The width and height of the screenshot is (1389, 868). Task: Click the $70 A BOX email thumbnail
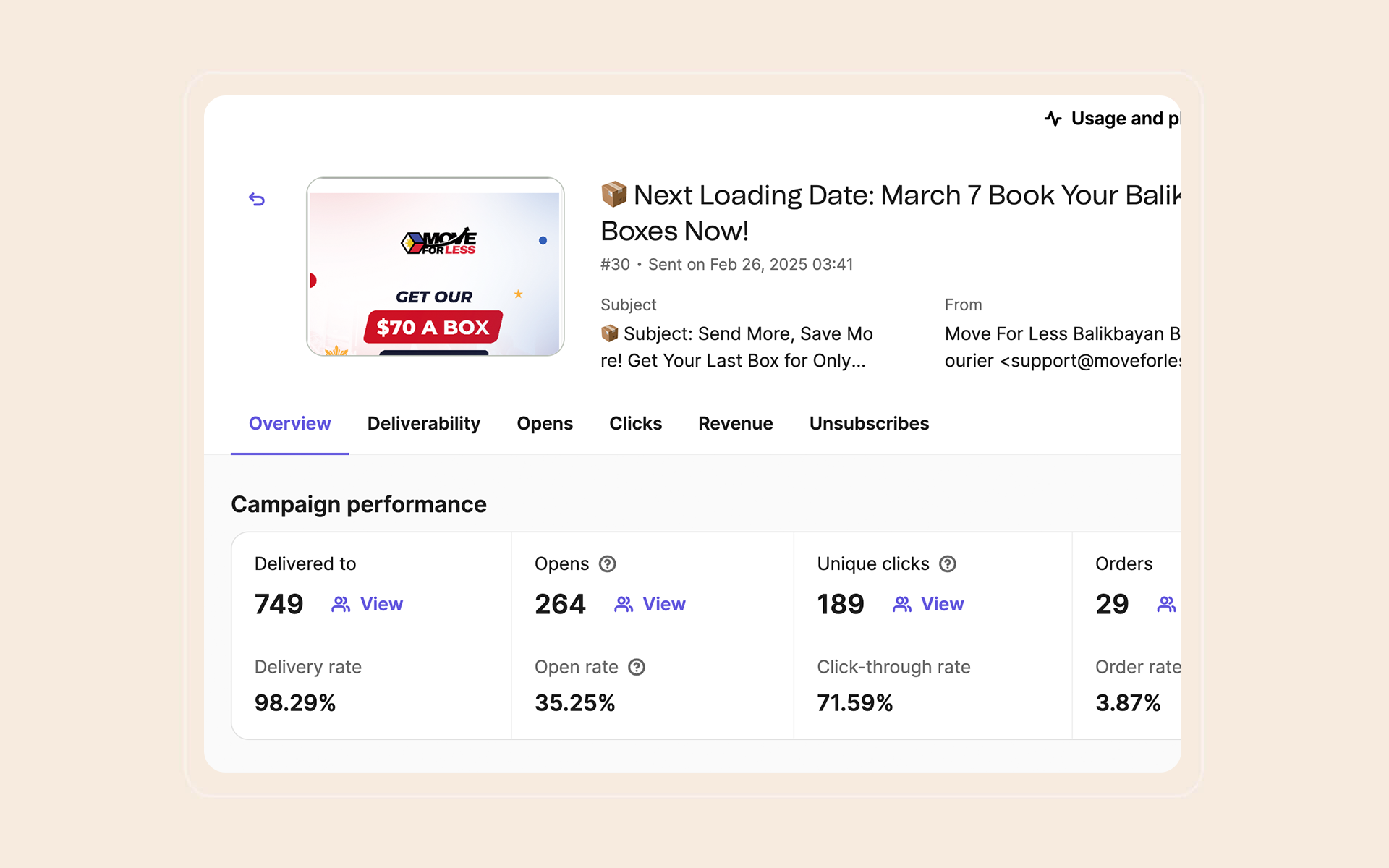(435, 267)
